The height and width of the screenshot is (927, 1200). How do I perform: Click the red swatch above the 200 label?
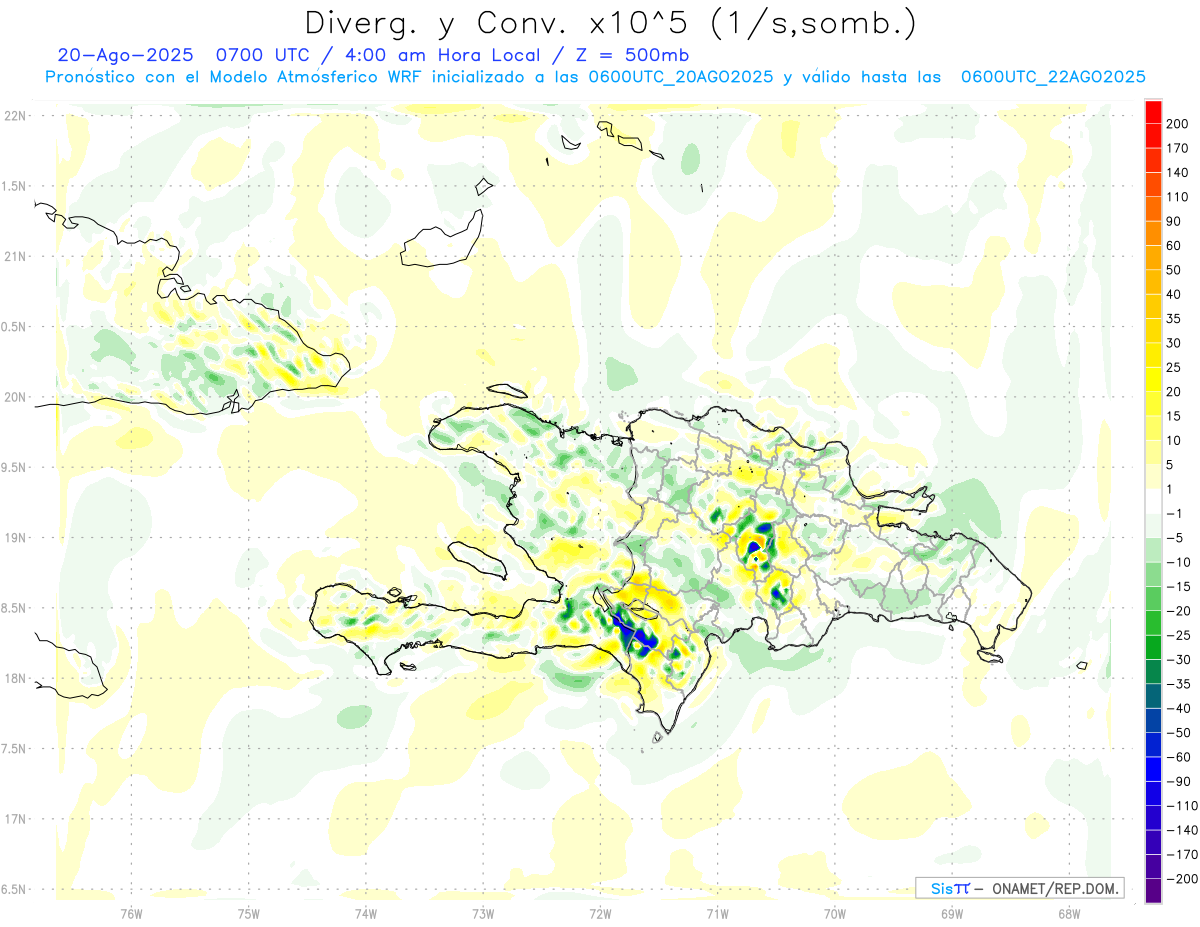(x=1153, y=110)
